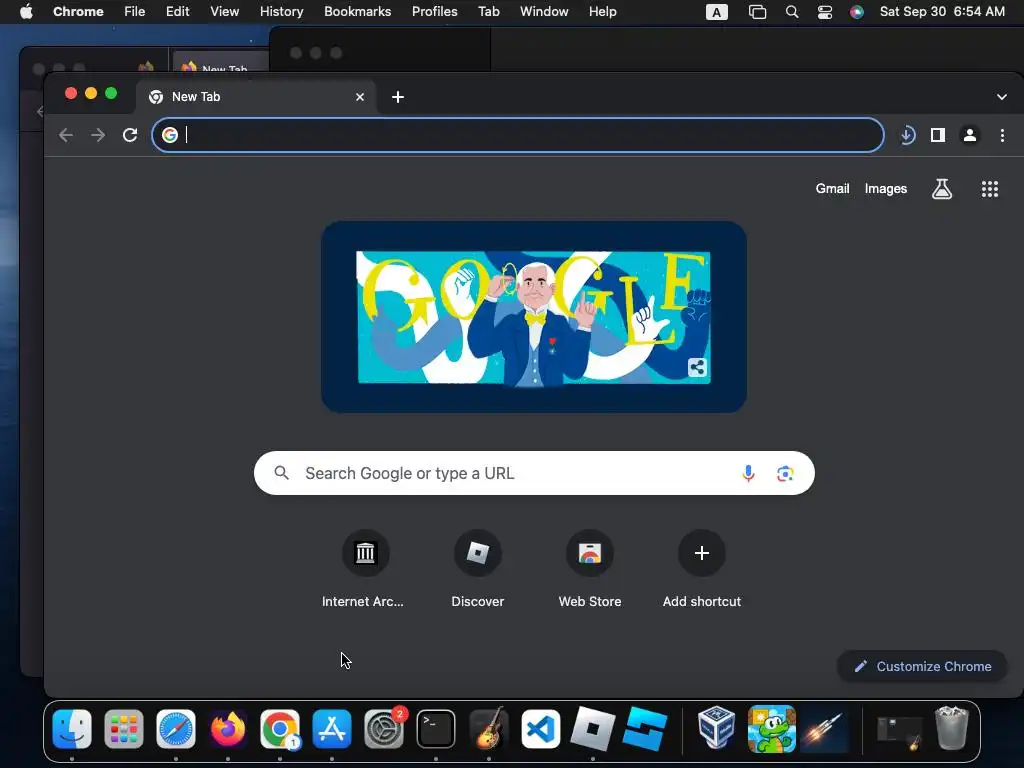Open Finder in the Dock

(72, 729)
